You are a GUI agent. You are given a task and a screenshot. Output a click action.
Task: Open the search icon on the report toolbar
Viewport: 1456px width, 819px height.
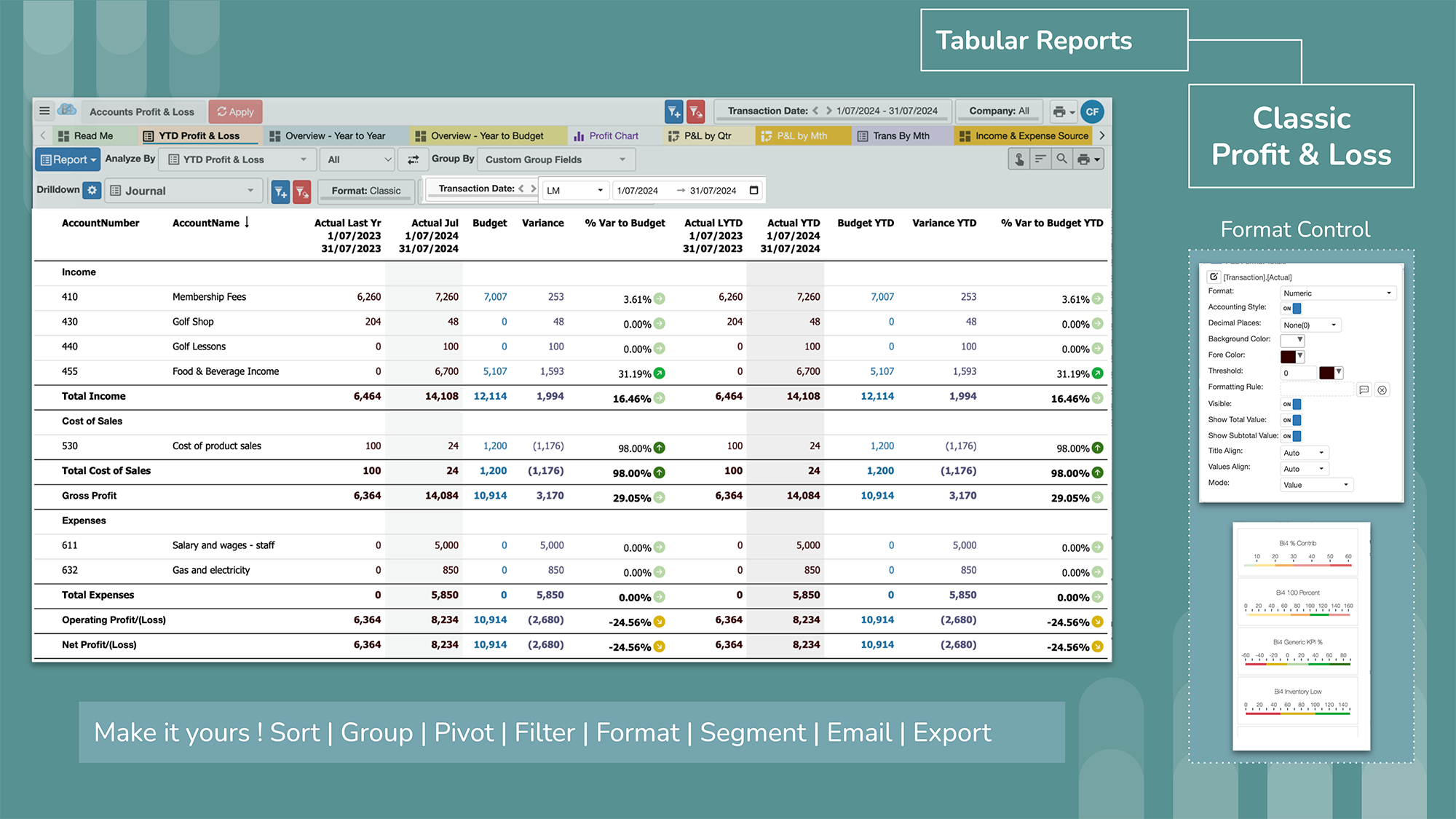coord(1061,159)
